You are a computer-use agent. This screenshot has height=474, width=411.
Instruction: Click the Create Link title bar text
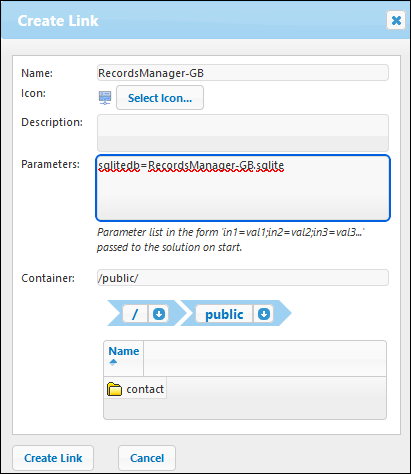(58, 21)
